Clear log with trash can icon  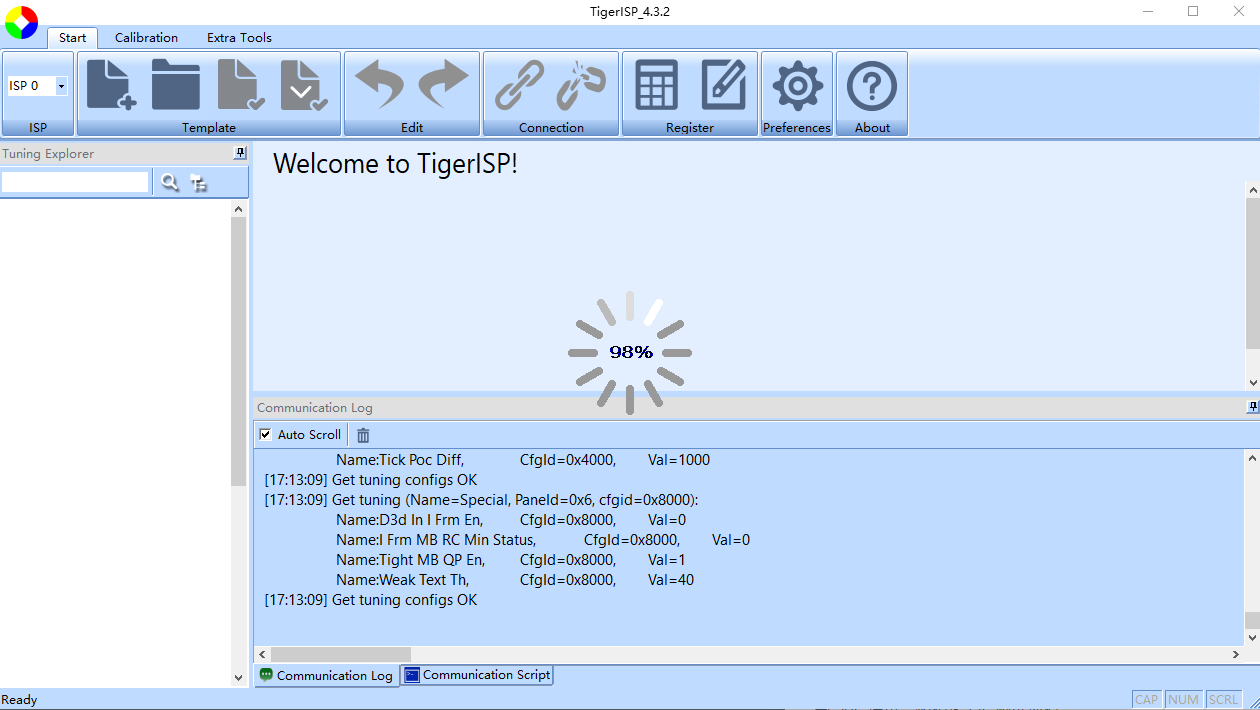(x=363, y=435)
